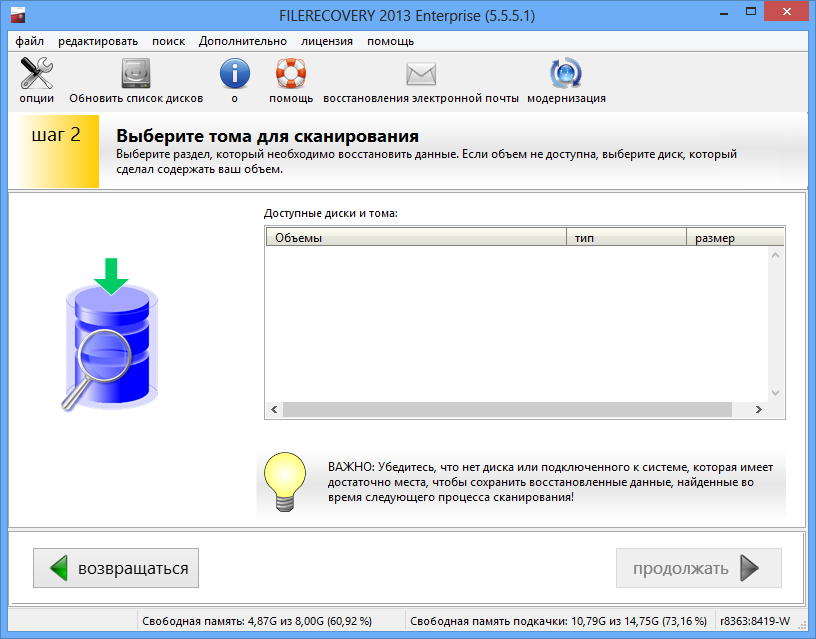Sort by the тип column header
816x639 pixels.
coord(627,238)
